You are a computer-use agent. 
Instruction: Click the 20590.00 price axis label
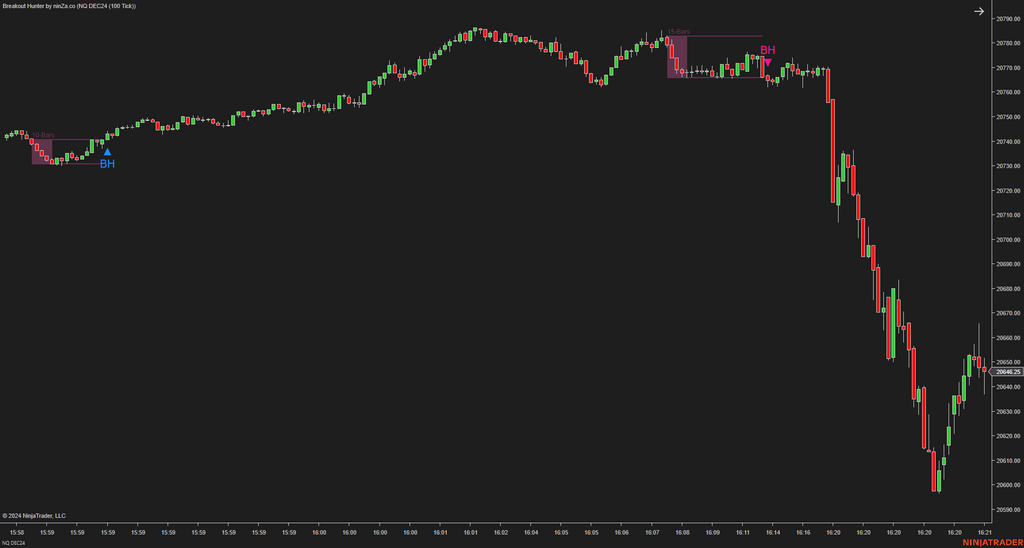[x=1008, y=510]
